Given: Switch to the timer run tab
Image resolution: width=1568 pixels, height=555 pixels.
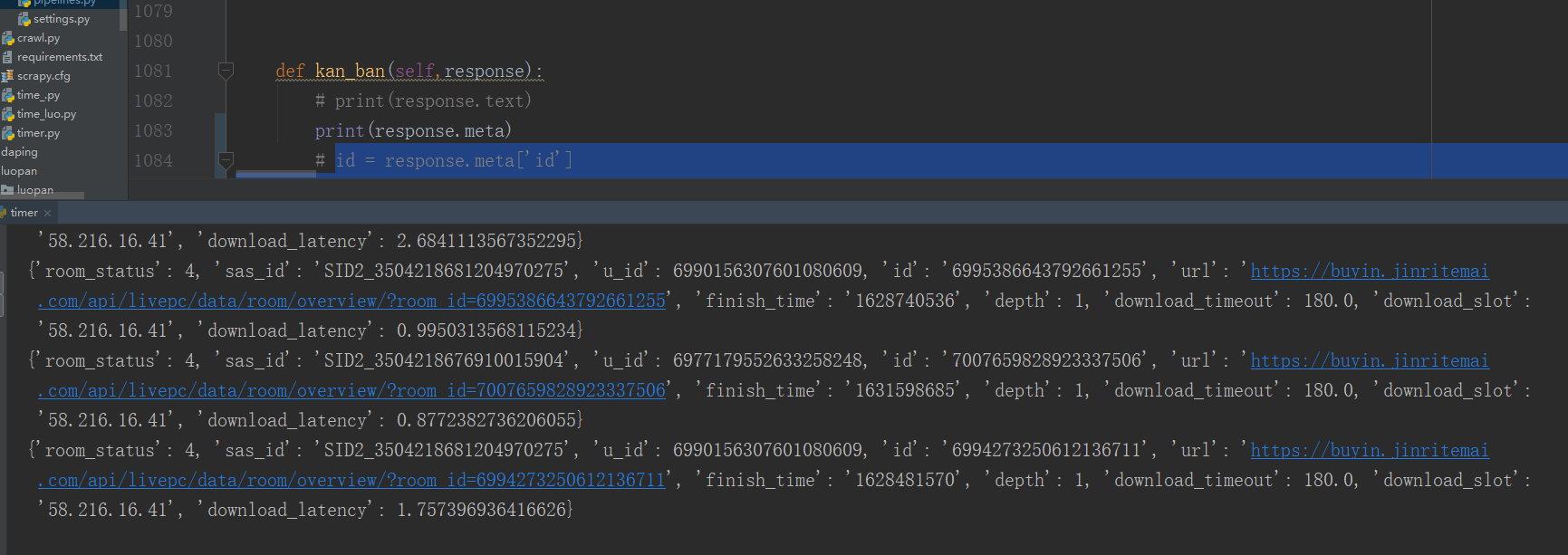Looking at the screenshot, I should tap(24, 213).
